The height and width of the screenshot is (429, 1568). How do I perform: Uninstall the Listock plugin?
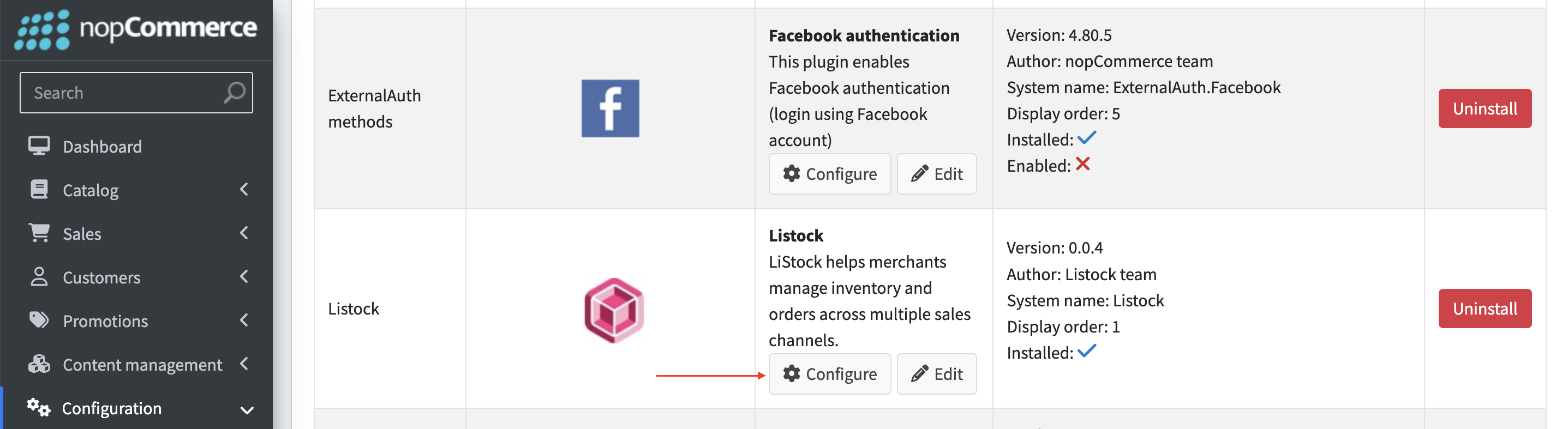point(1485,309)
